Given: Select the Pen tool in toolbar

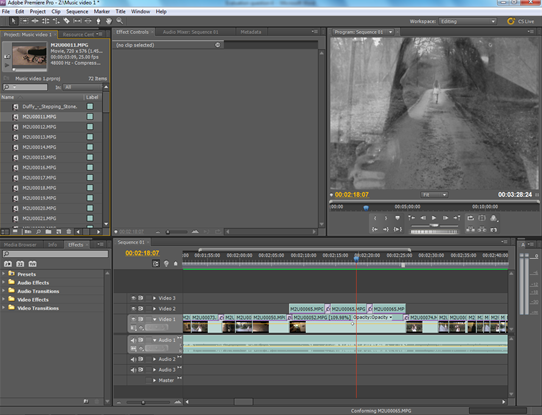Looking at the screenshot, I should (98, 21).
